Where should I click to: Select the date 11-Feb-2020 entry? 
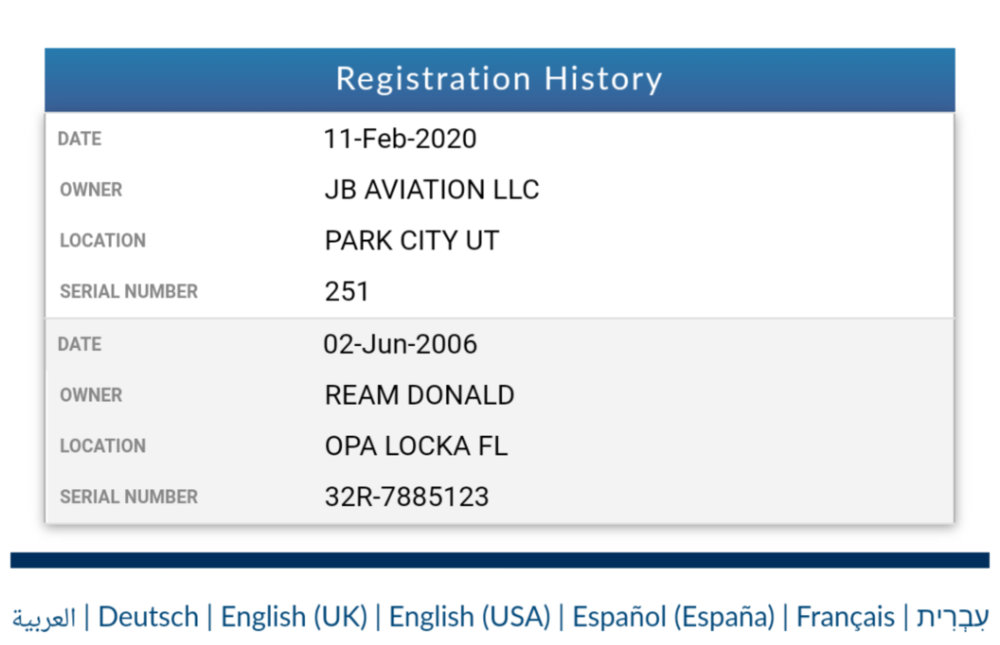click(x=400, y=139)
